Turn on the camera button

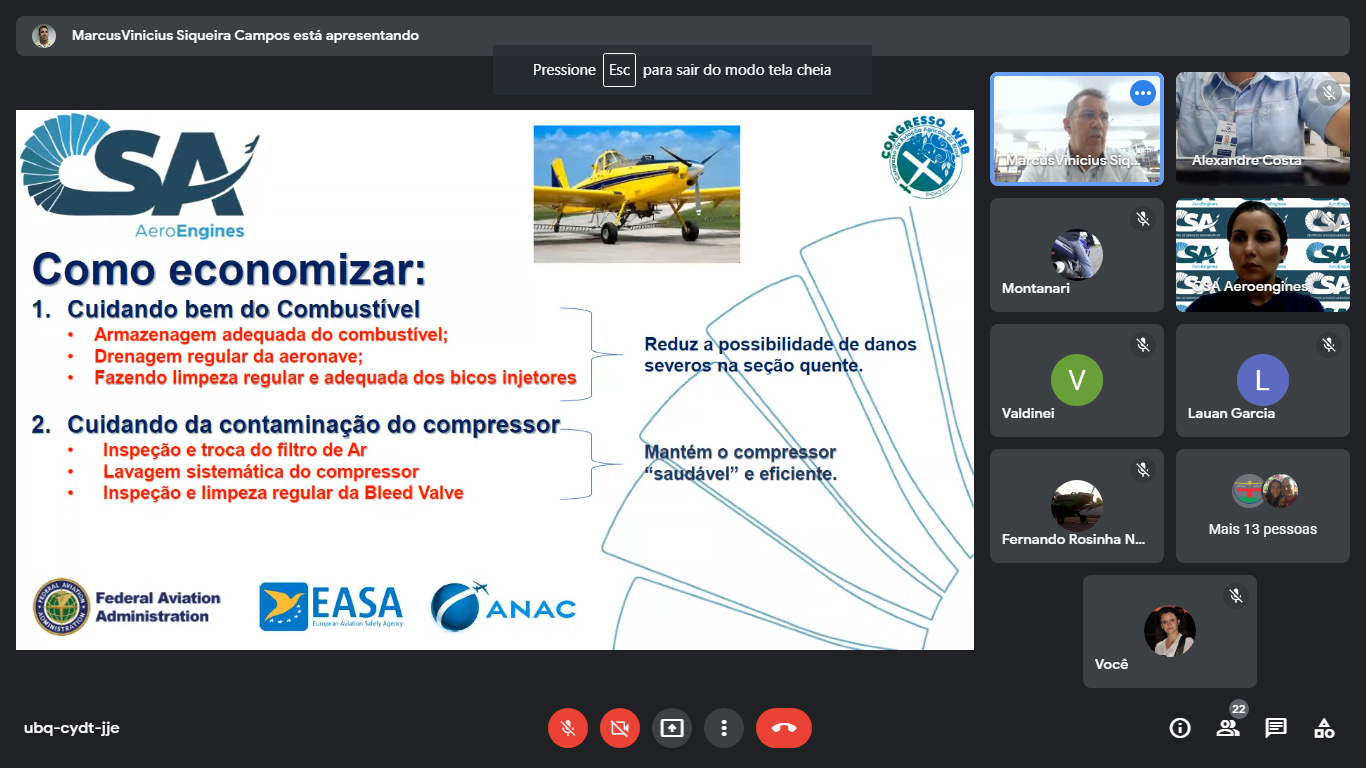coord(620,728)
